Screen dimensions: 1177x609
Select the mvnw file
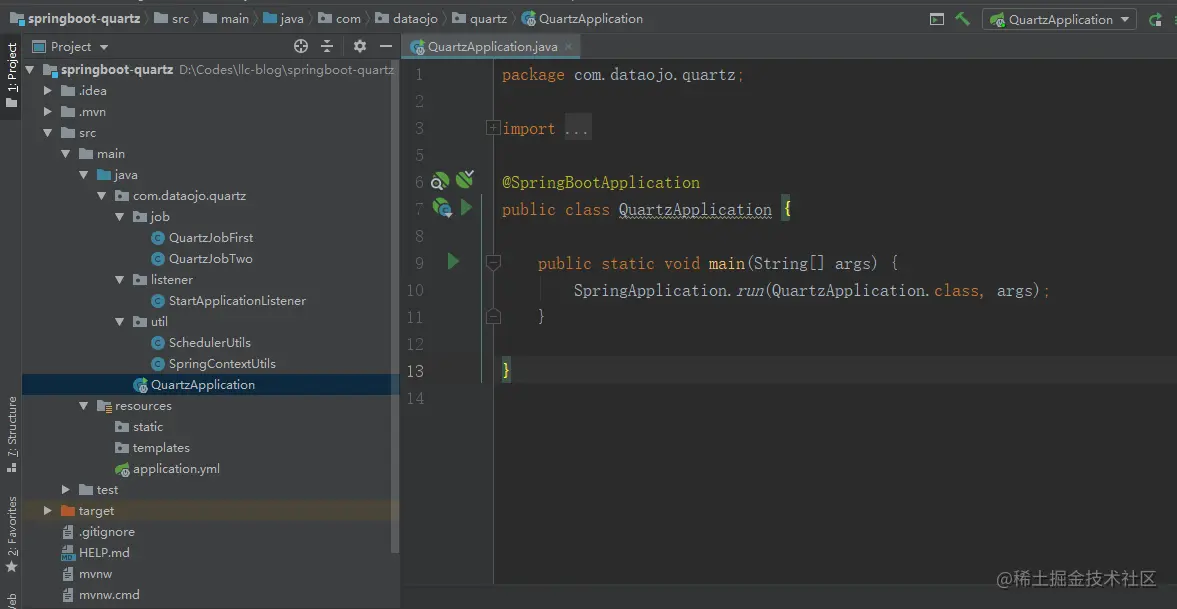(x=95, y=574)
